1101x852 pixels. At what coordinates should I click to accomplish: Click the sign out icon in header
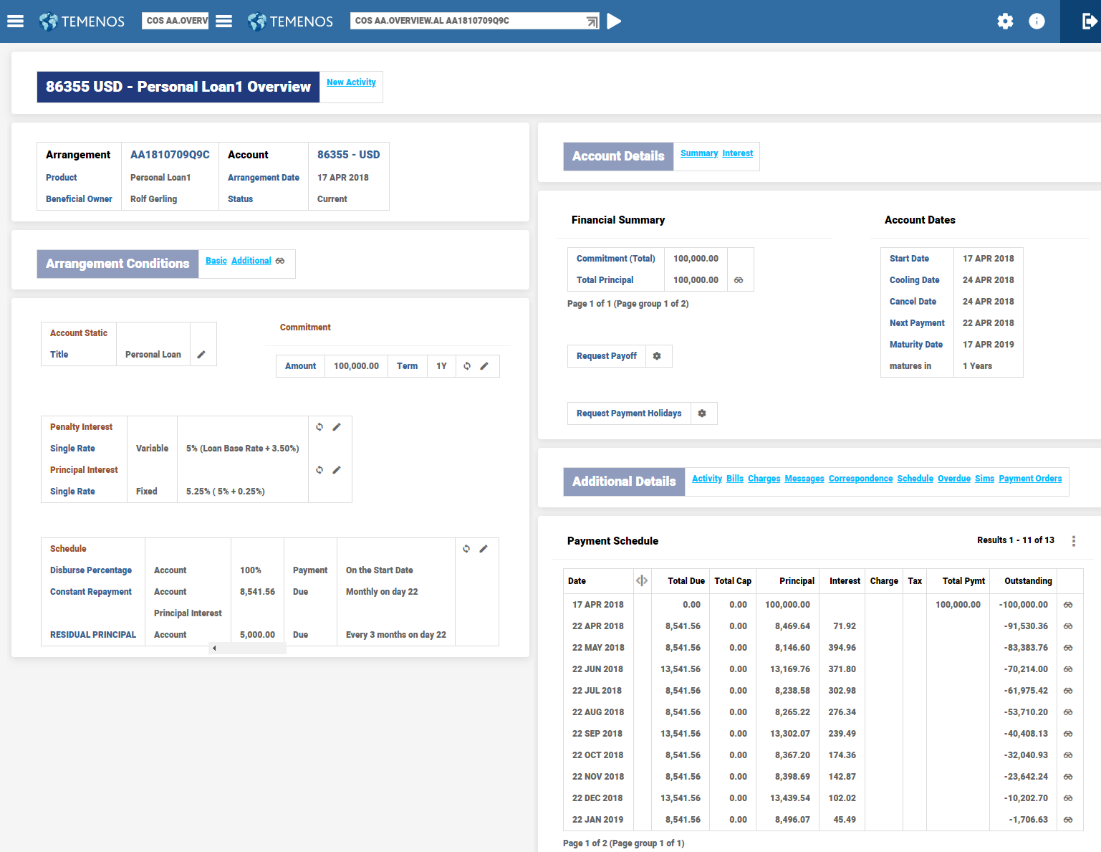click(1088, 21)
